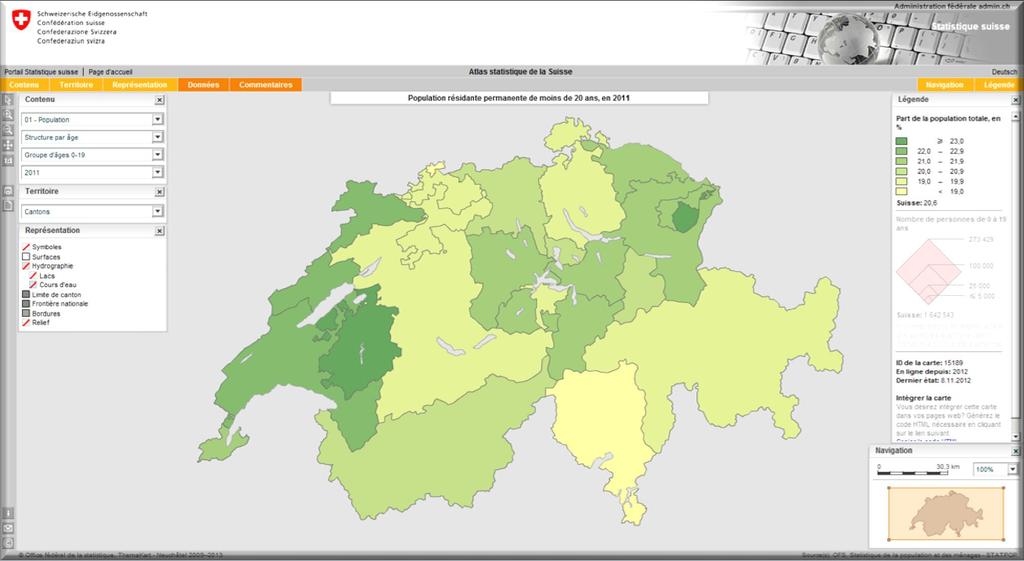1024x561 pixels.
Task: Open the info icon in bottom sidebar
Action: coord(8,513)
